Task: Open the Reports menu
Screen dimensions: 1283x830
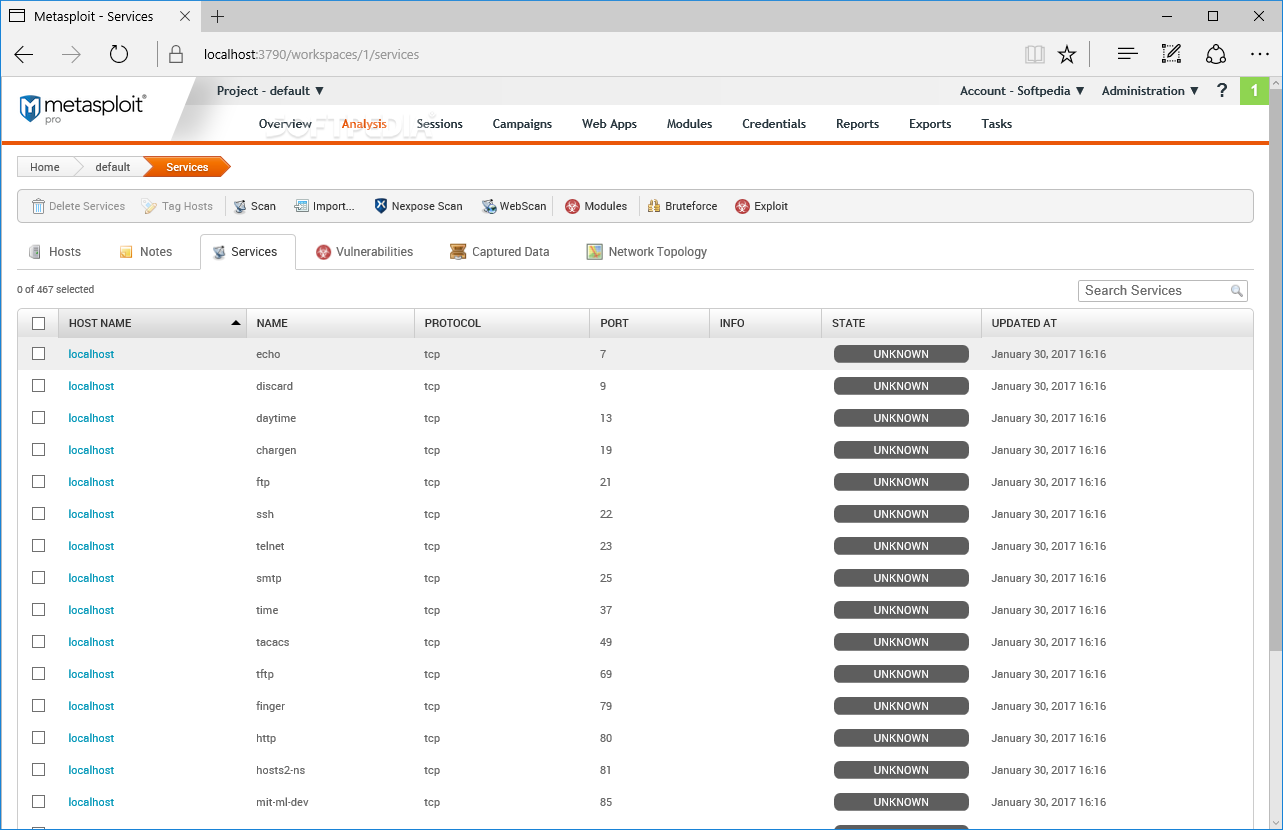Action: [x=857, y=124]
